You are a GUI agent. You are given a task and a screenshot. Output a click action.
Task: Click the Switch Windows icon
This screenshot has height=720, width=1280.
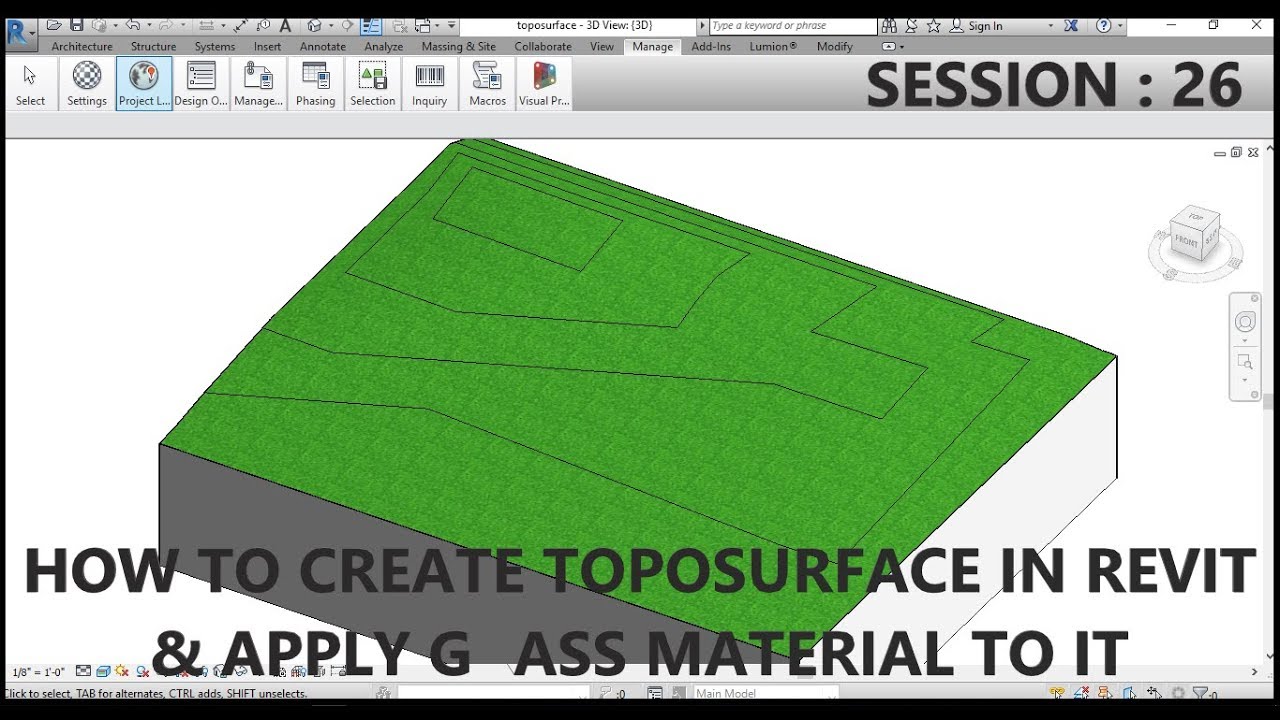pos(424,25)
